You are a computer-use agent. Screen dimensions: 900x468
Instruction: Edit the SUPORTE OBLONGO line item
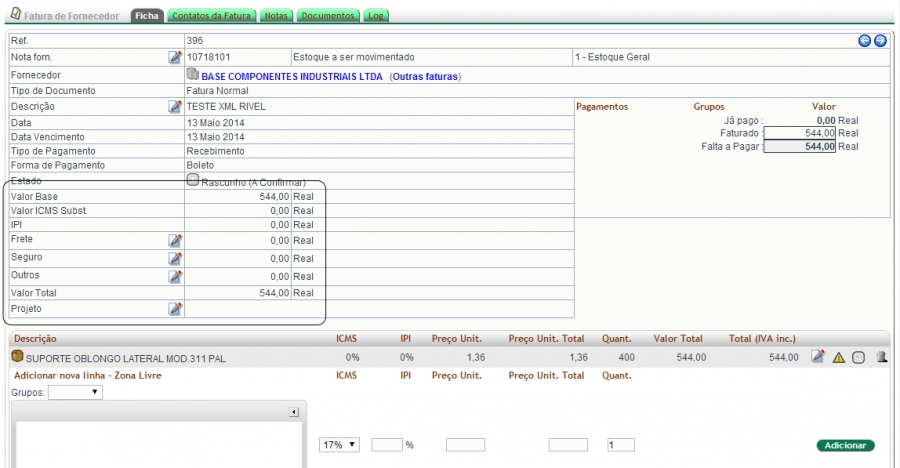pos(818,356)
